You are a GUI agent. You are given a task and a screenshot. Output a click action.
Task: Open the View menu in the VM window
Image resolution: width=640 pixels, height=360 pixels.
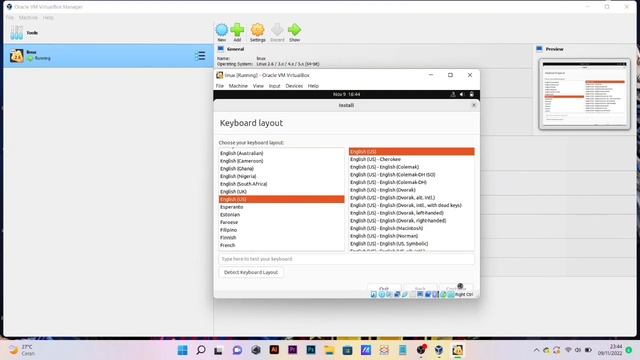pyautogui.click(x=258, y=86)
